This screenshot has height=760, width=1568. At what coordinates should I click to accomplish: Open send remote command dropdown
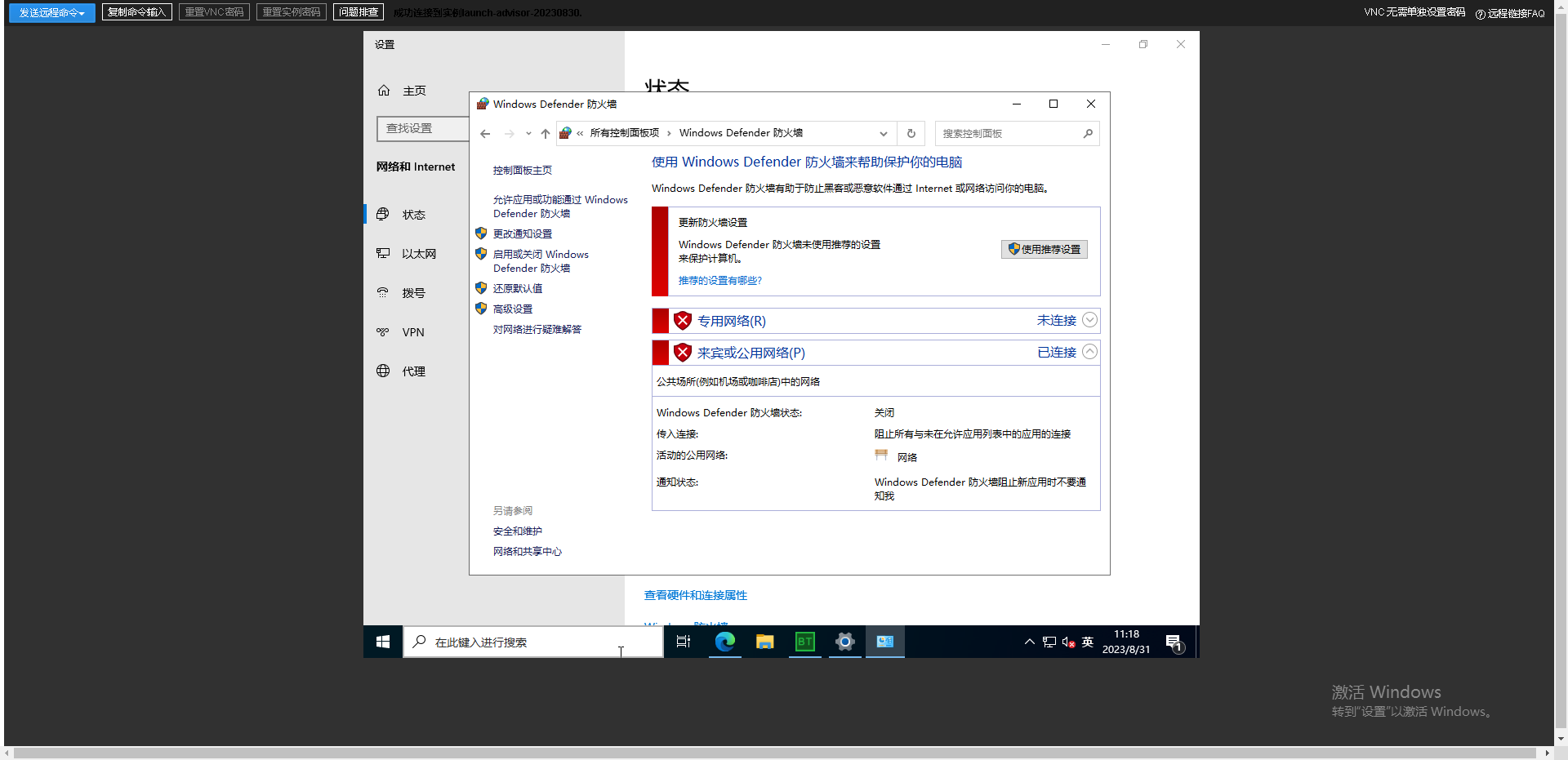(52, 12)
